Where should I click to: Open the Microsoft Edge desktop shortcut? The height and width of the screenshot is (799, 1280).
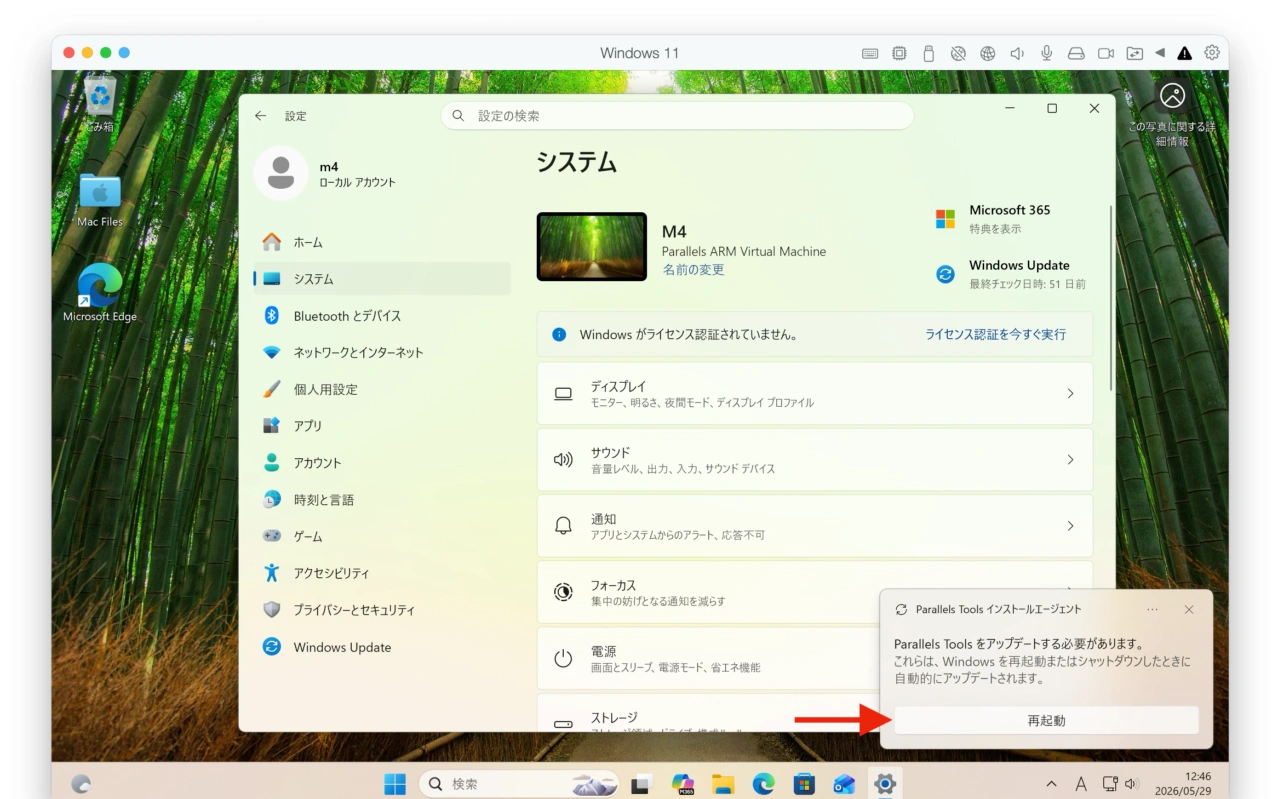click(x=100, y=293)
